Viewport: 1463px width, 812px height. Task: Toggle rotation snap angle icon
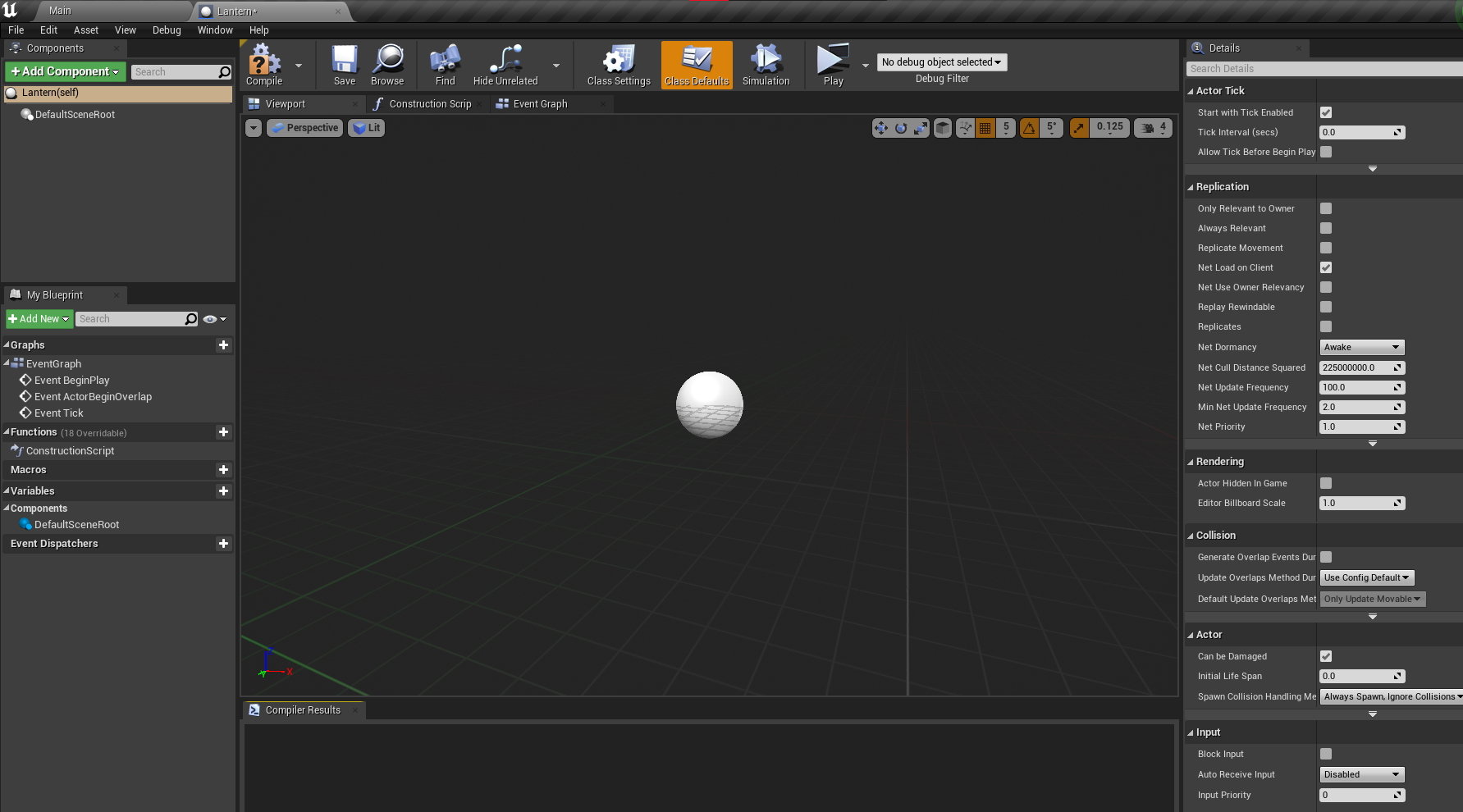pyautogui.click(x=1029, y=128)
